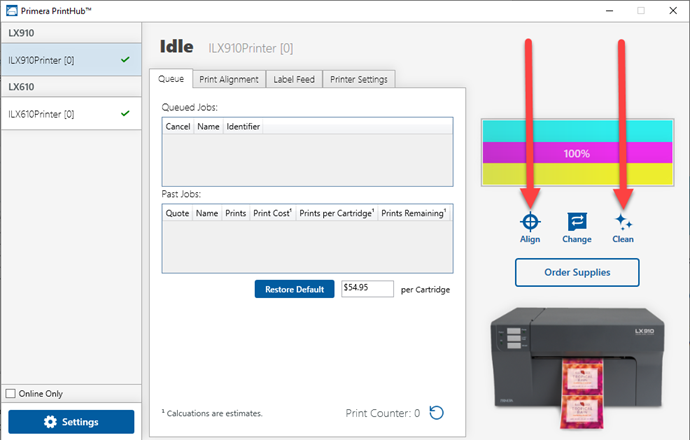Open the Print Alignment tab
690x440 pixels.
[229, 79]
